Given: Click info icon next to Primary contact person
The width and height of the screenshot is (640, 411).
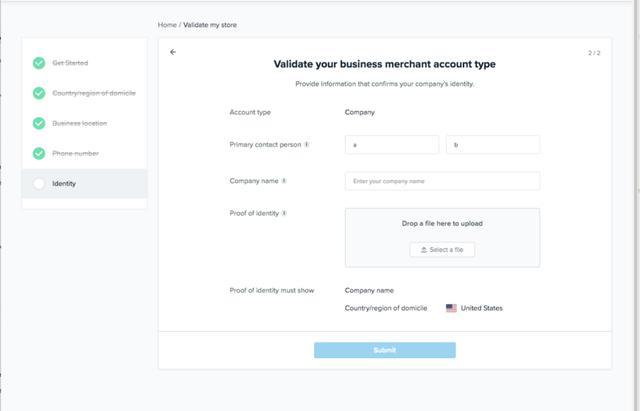Looking at the screenshot, I should (306, 144).
